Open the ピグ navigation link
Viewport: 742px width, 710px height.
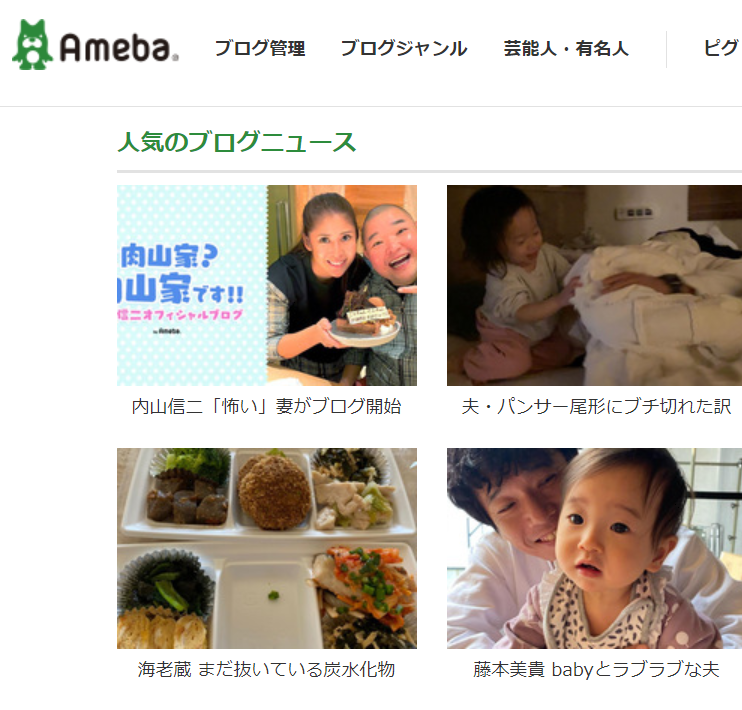coord(722,48)
